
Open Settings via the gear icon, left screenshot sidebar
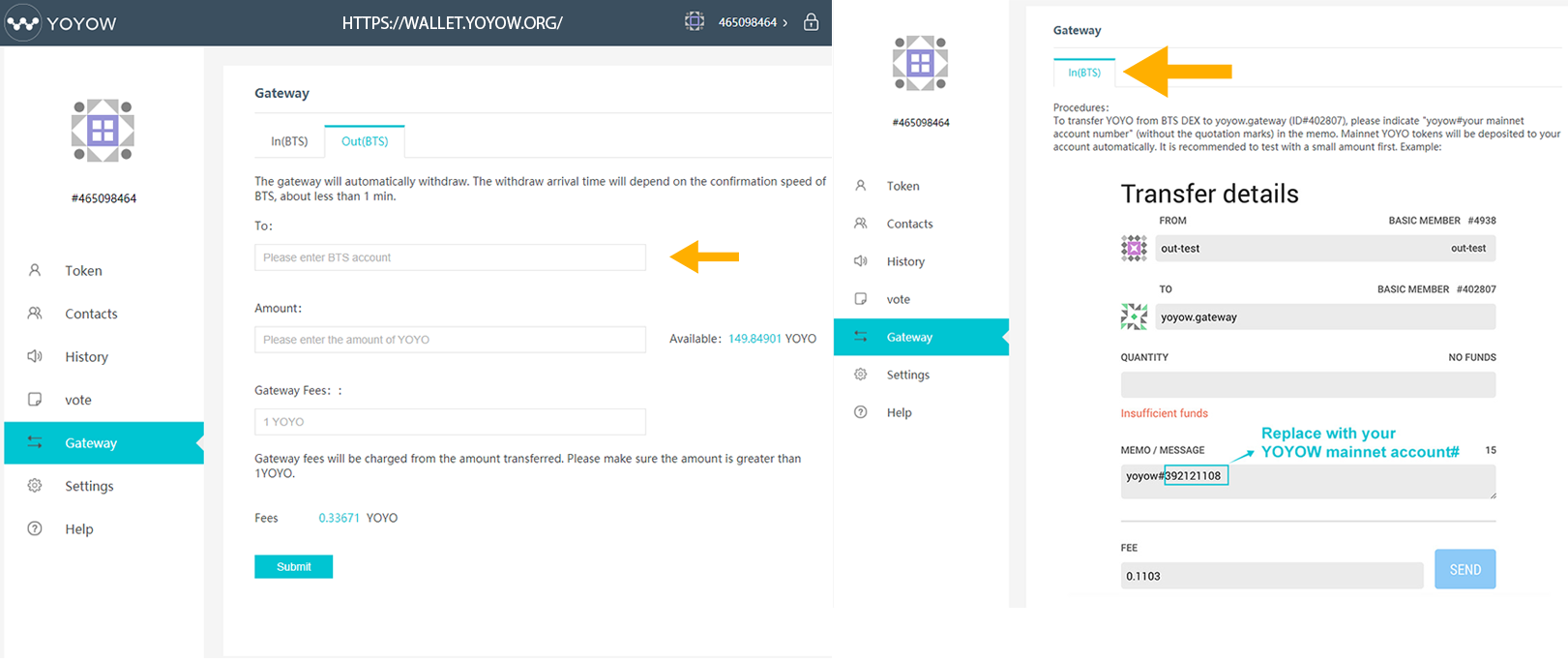pyautogui.click(x=35, y=486)
